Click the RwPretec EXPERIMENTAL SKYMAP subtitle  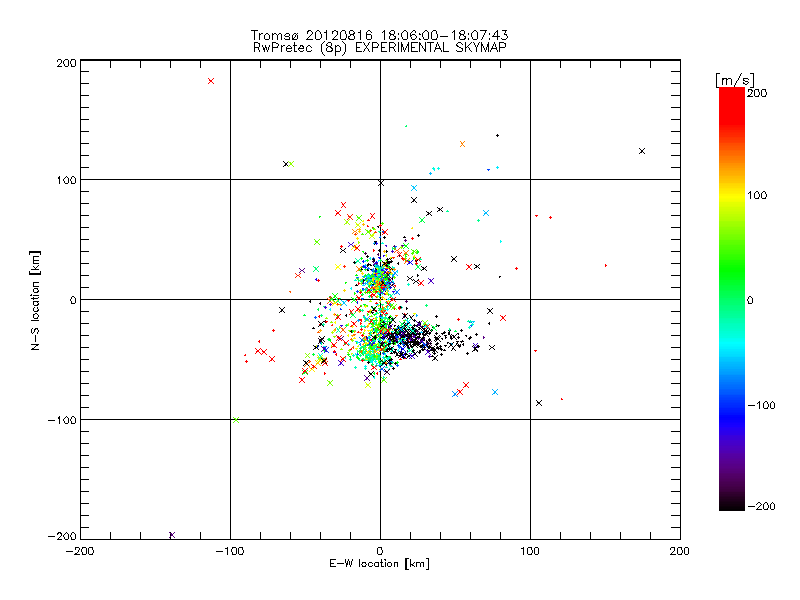pos(380,47)
